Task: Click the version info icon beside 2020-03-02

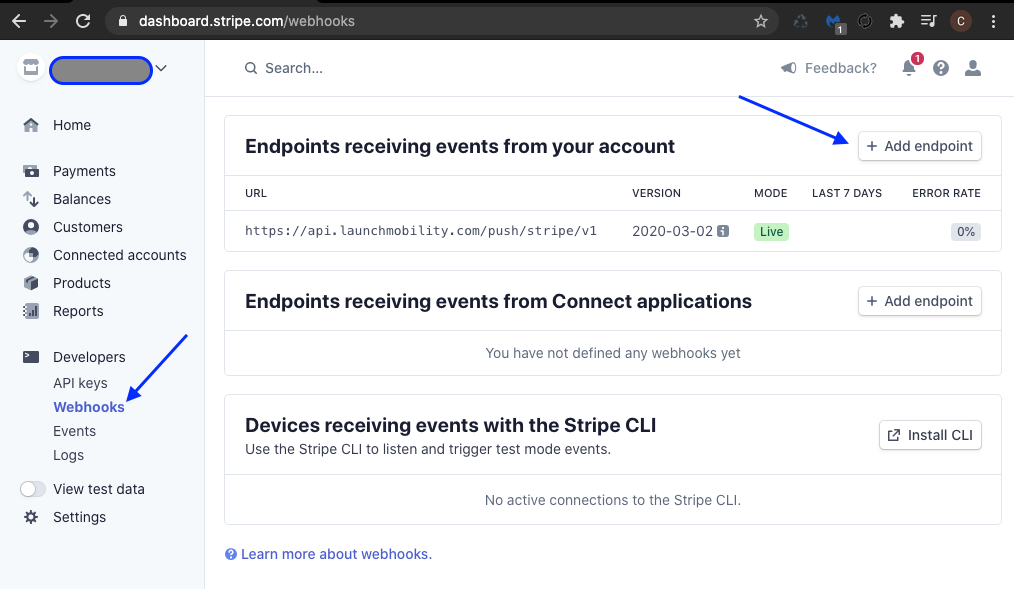Action: click(x=723, y=231)
